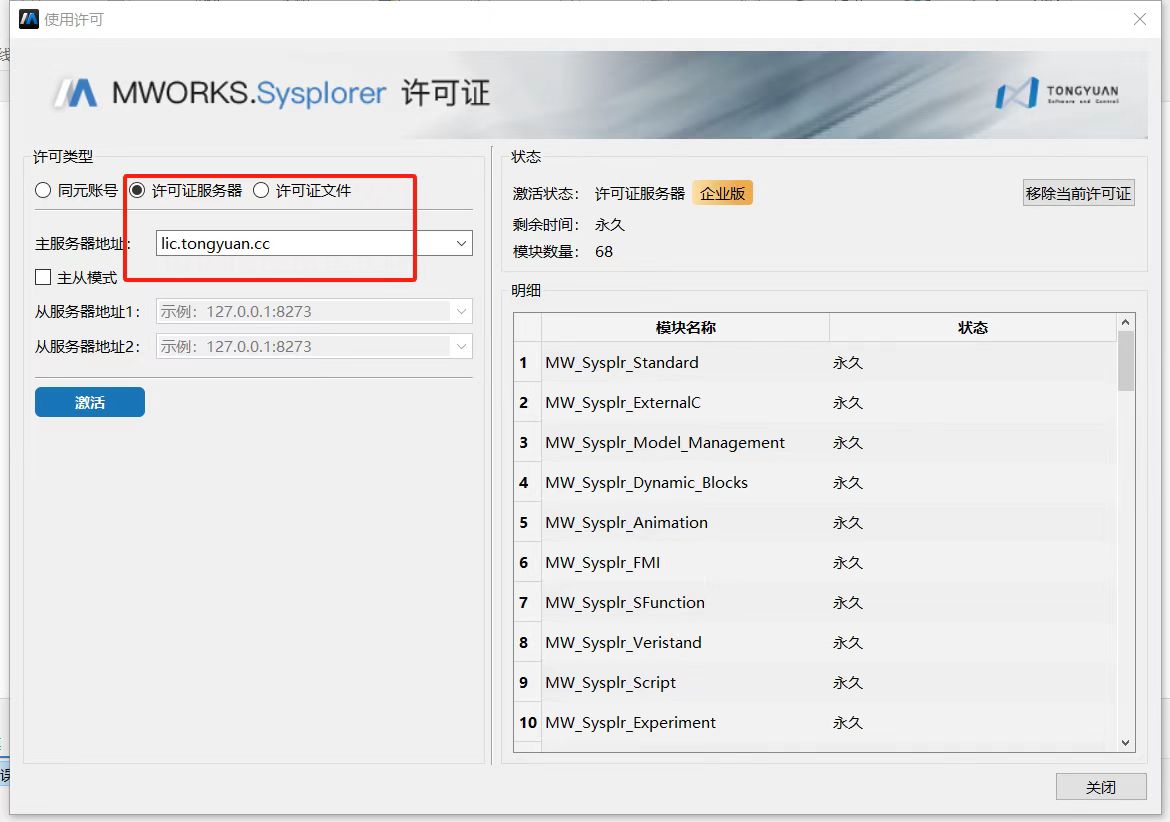Click the 企业版 badge

(722, 193)
